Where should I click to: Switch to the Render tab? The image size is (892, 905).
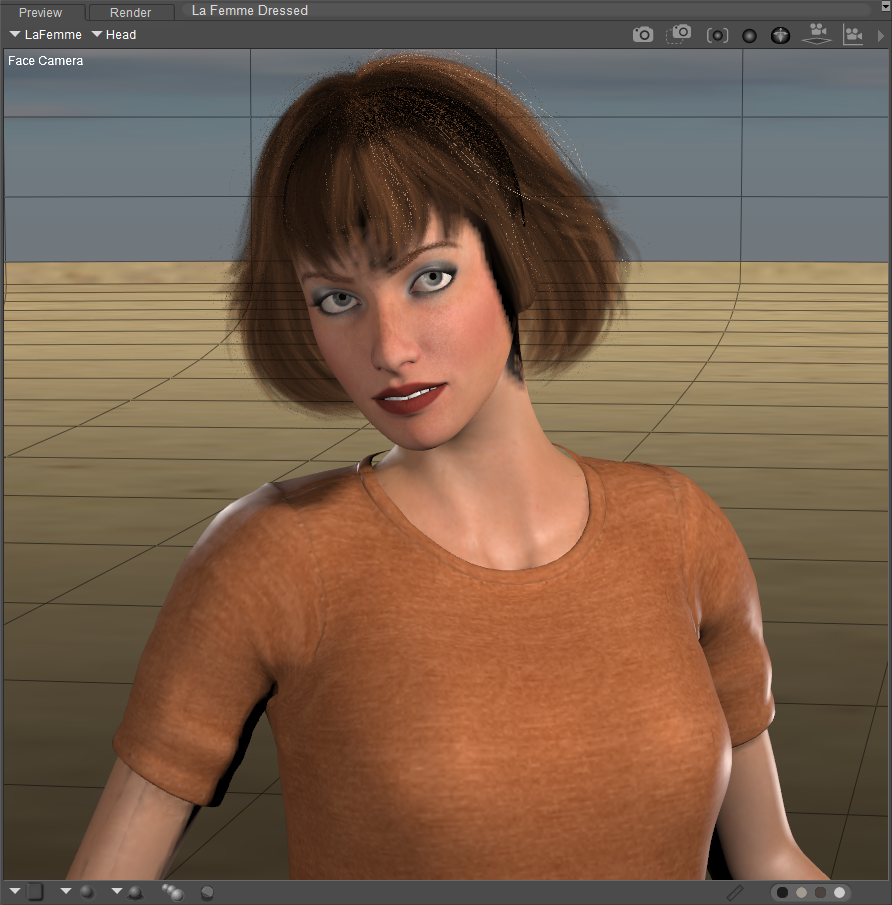pyautogui.click(x=130, y=12)
